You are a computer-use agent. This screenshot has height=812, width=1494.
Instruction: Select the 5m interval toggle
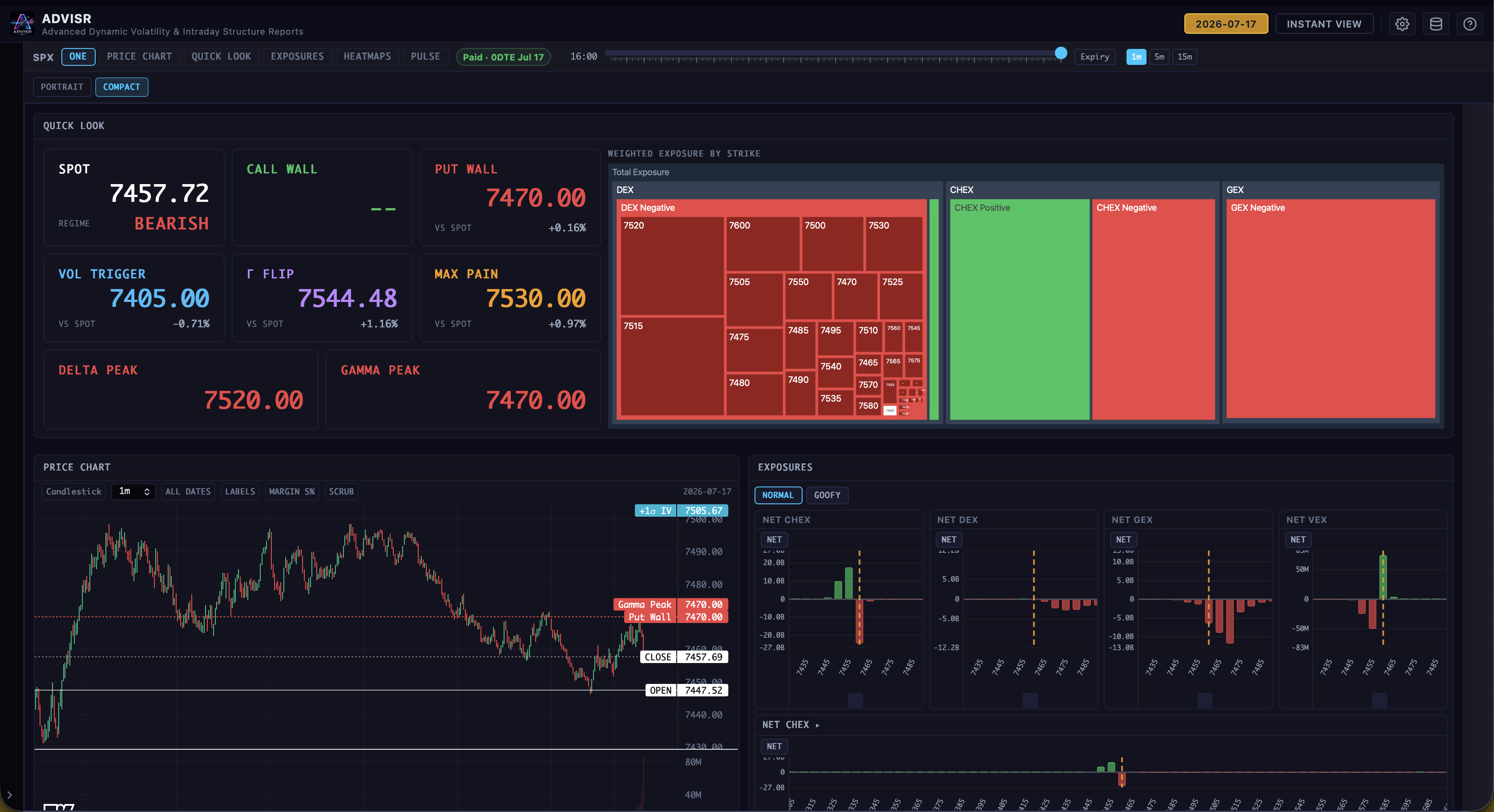[x=1159, y=56]
